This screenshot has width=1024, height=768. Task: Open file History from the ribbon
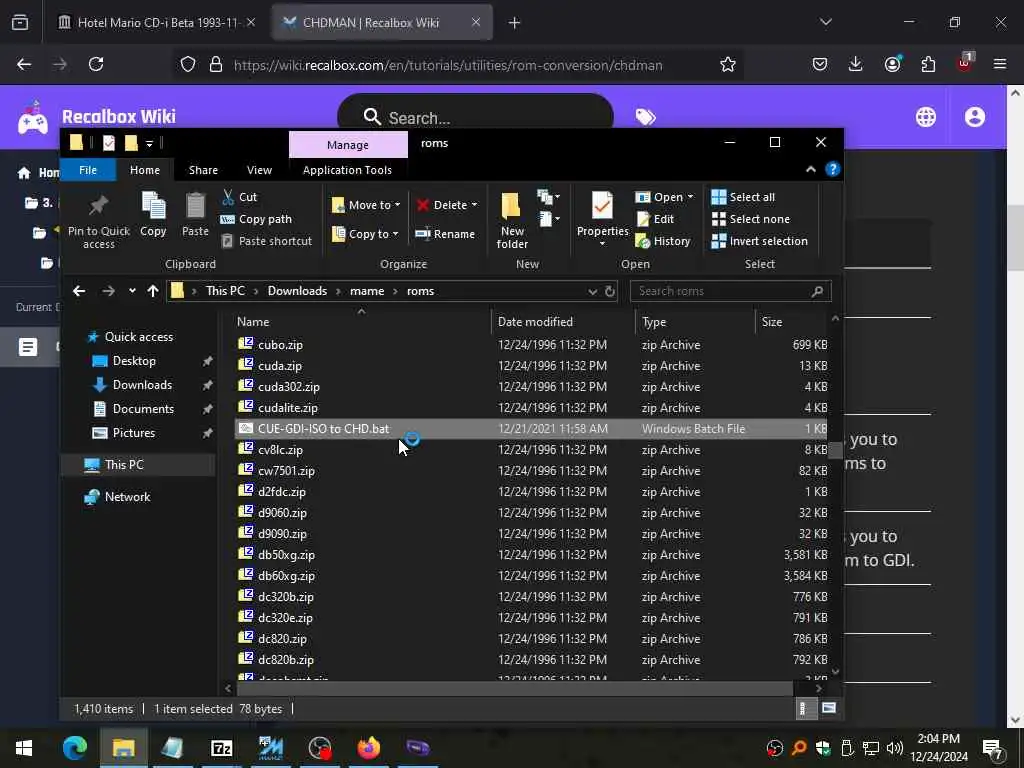coord(663,241)
